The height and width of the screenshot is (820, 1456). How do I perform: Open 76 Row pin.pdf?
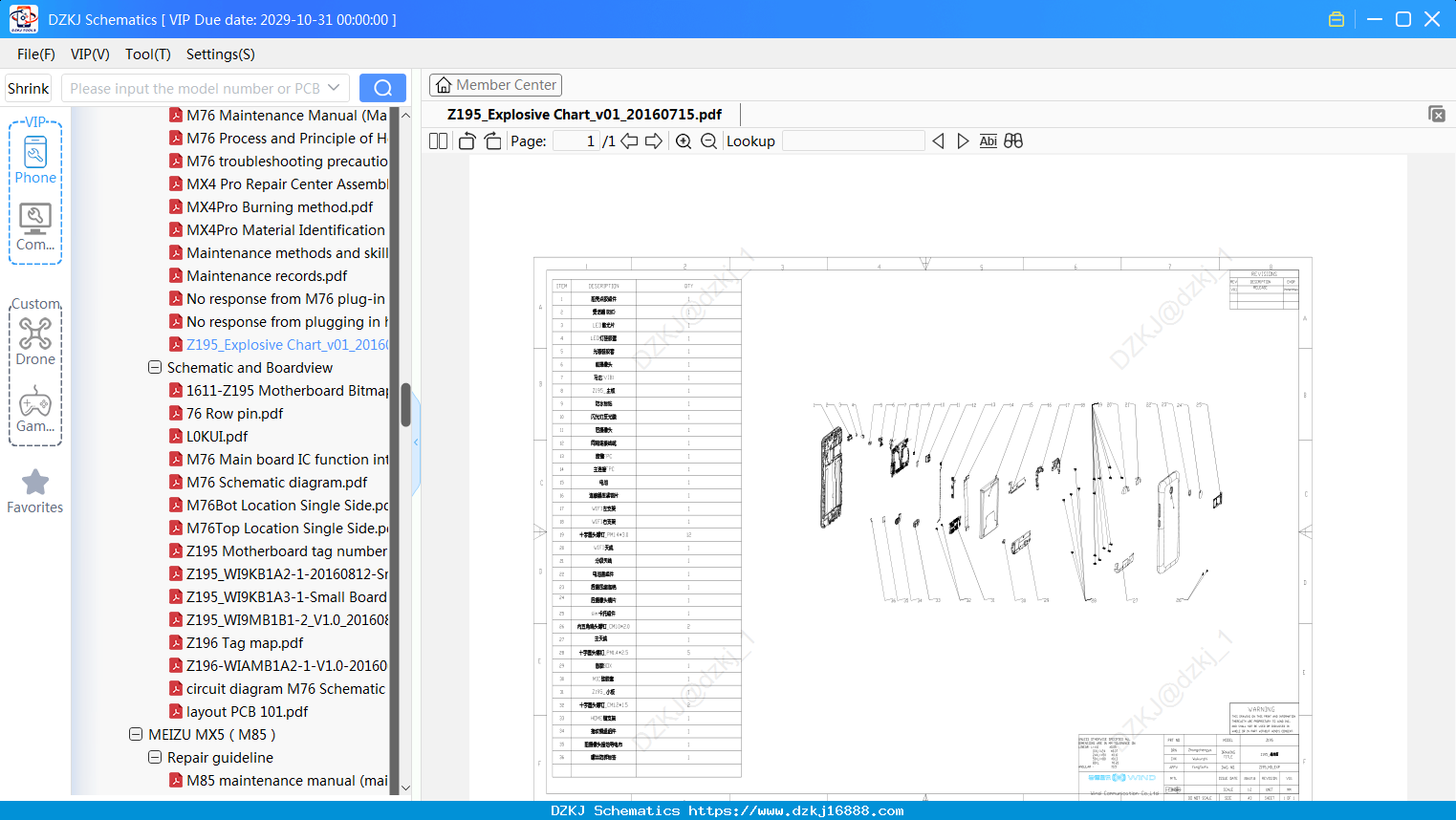227,414
